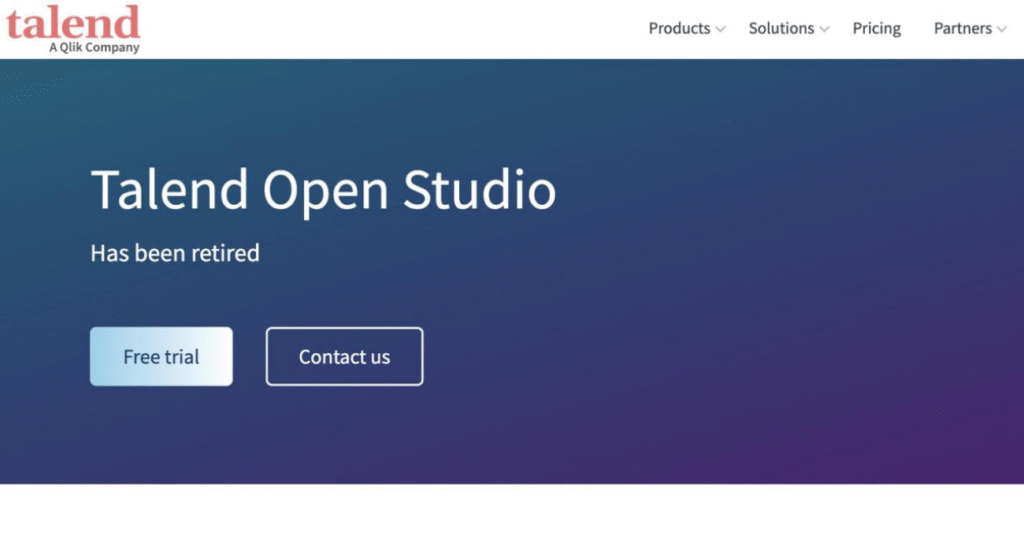1024x558 pixels.
Task: Click the word 'Talend' in the headline
Action: (x=169, y=190)
